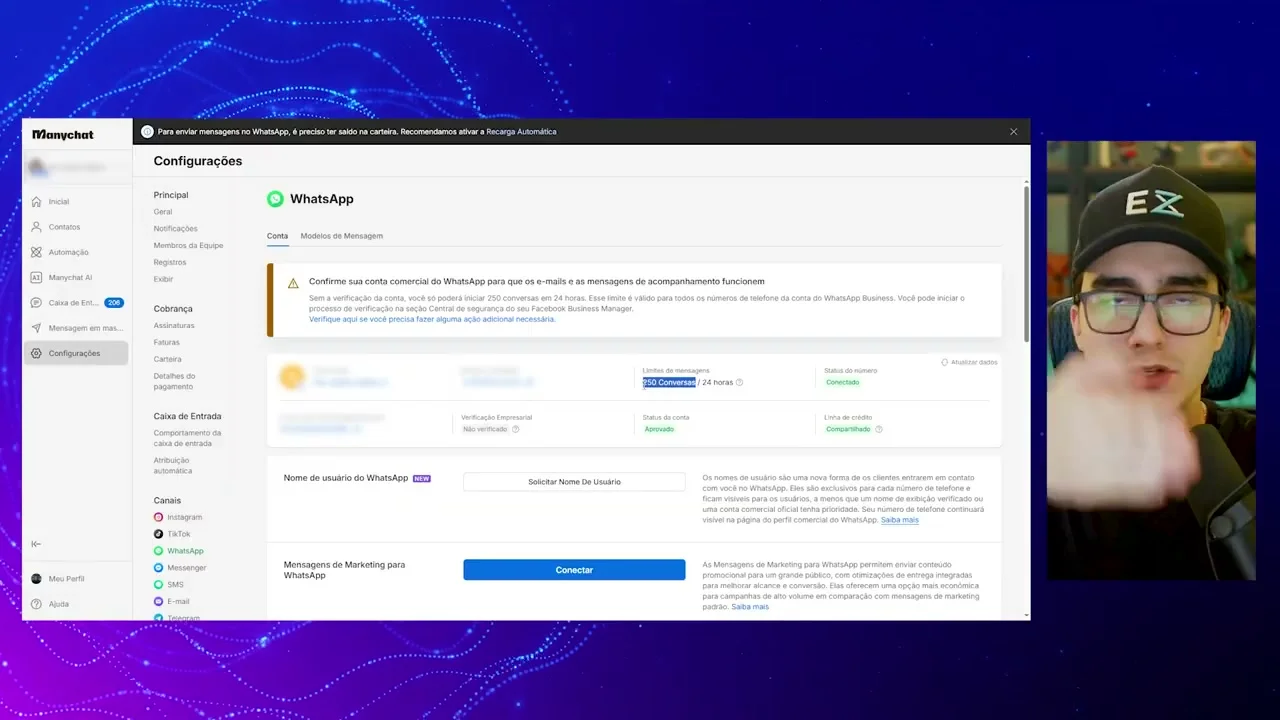This screenshot has height=720, width=1280.
Task: Open Atribuição automática settings
Action: point(173,465)
